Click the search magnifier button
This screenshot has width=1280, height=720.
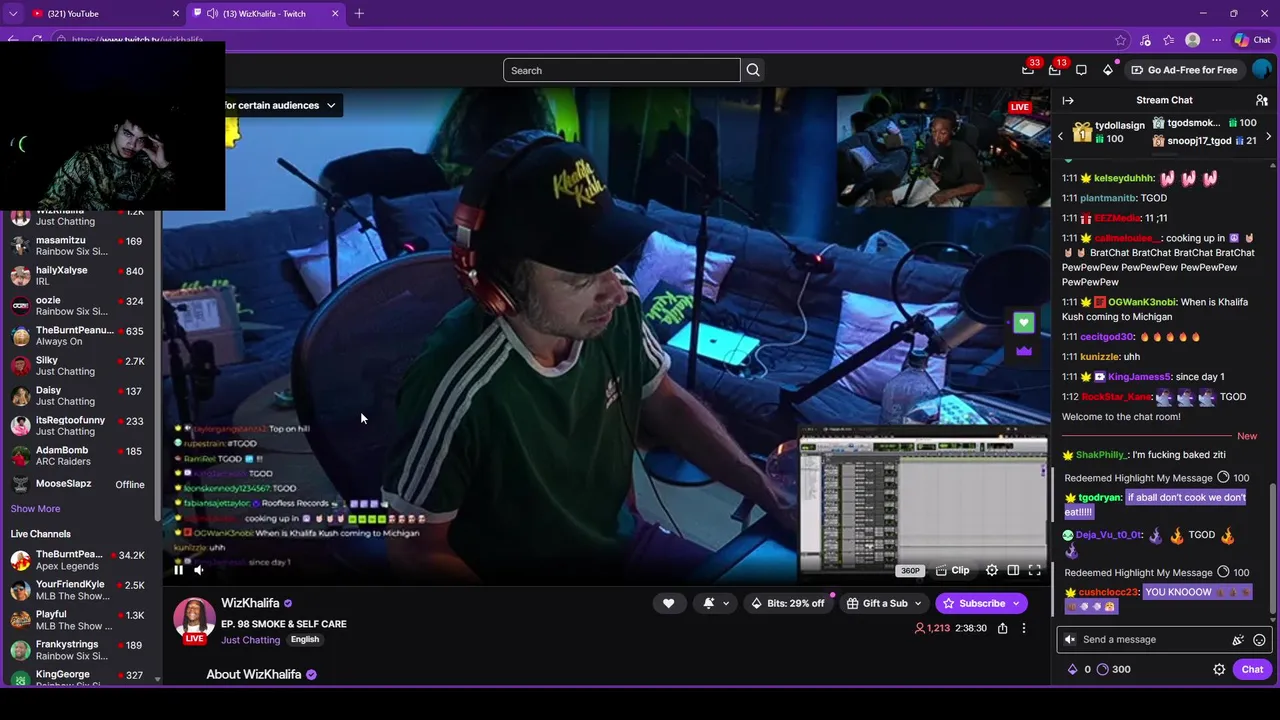click(x=753, y=70)
